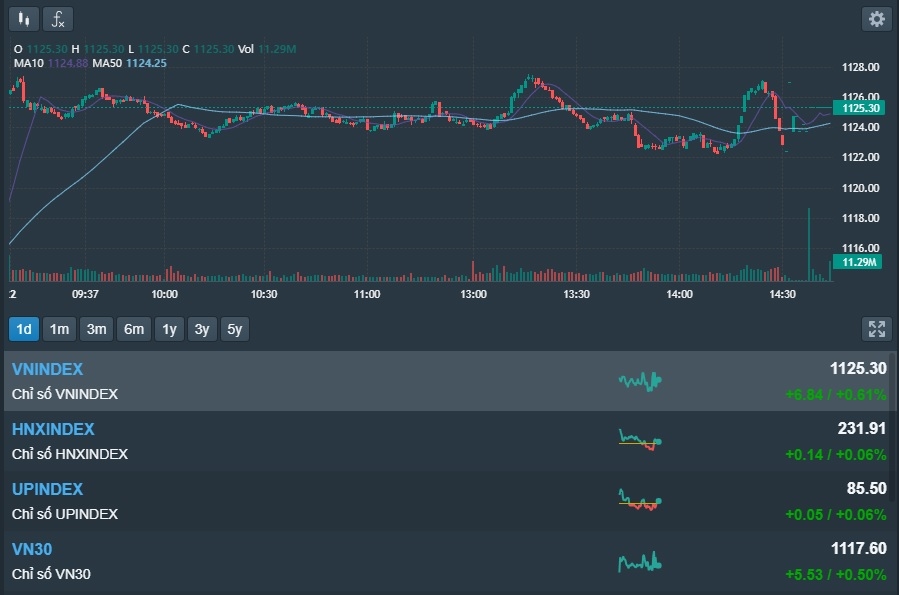This screenshot has width=899, height=595.
Task: Click the VNINDEX sparkline mini chart
Action: (640, 381)
